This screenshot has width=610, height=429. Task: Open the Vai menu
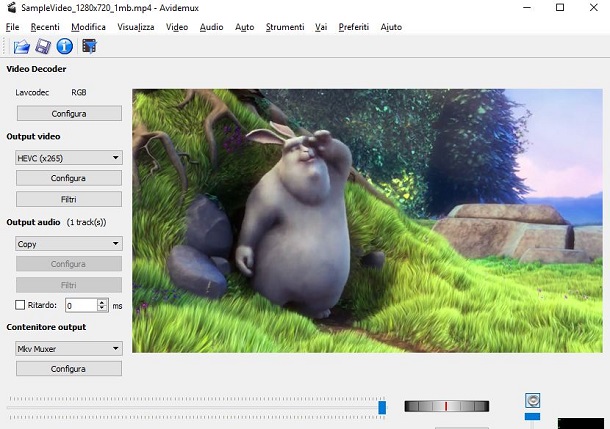[x=321, y=27]
